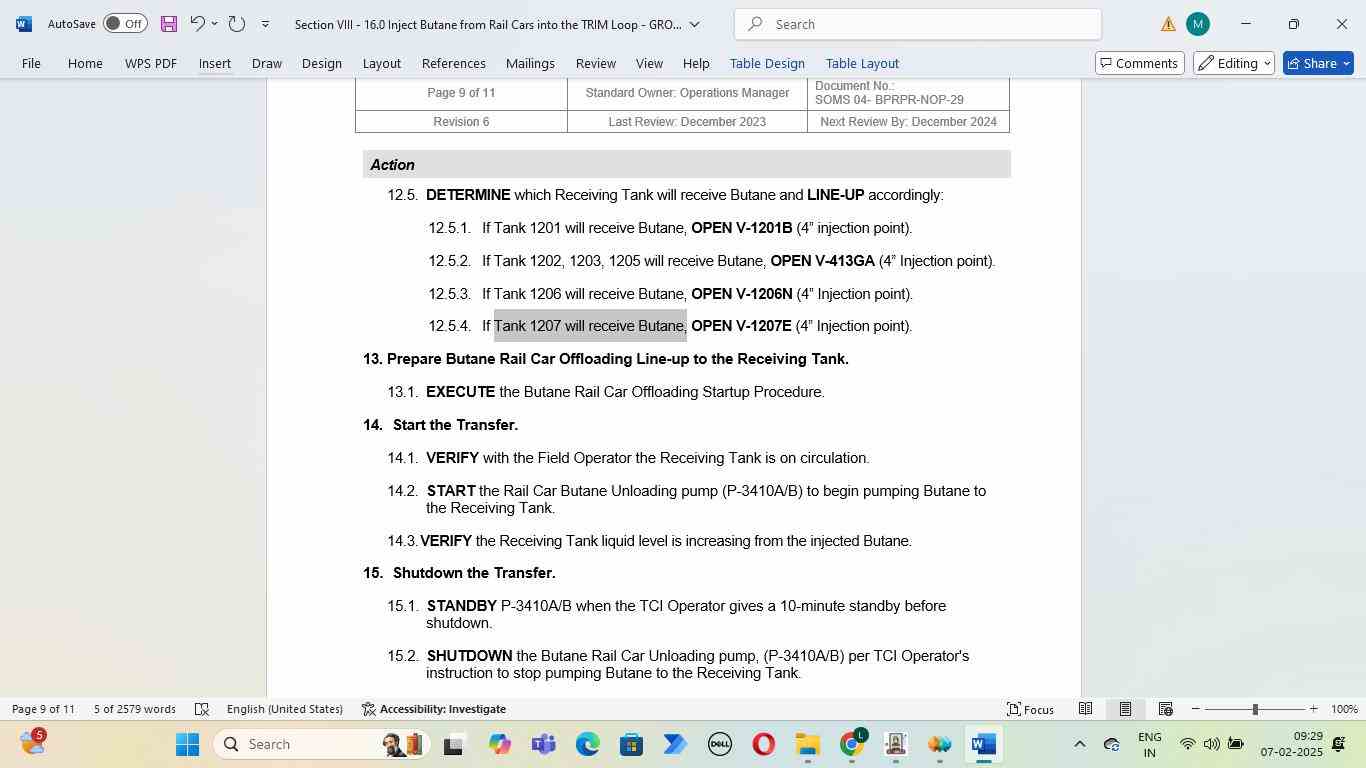
Task: Click the text 'OPEN V-1207E'
Action: 741,326
